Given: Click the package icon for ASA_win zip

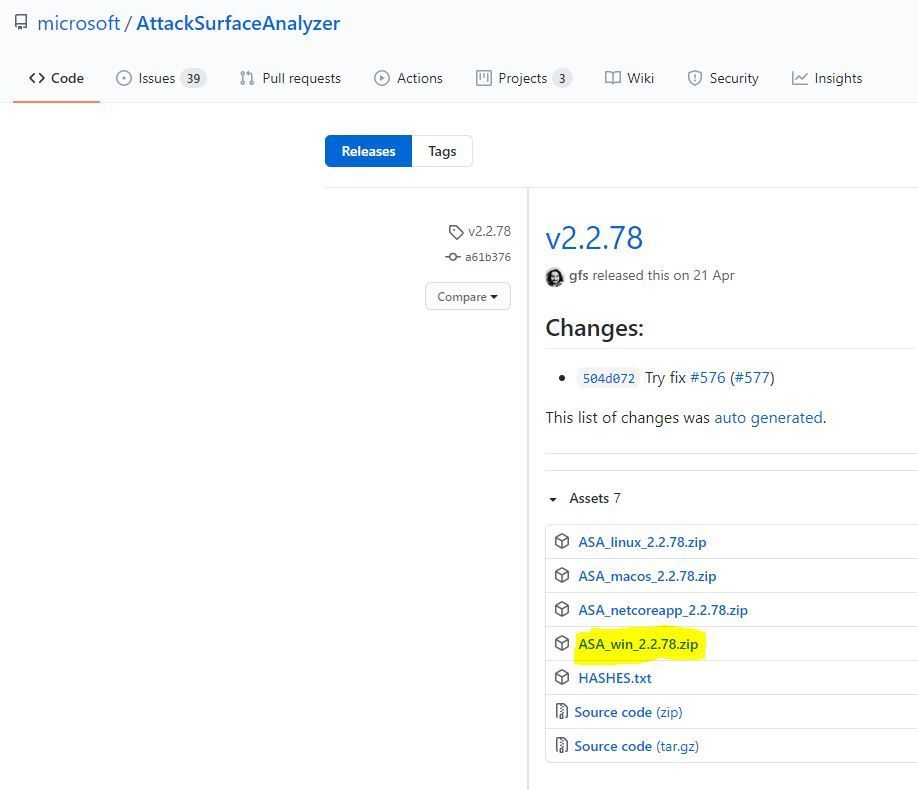Looking at the screenshot, I should click(562, 643).
